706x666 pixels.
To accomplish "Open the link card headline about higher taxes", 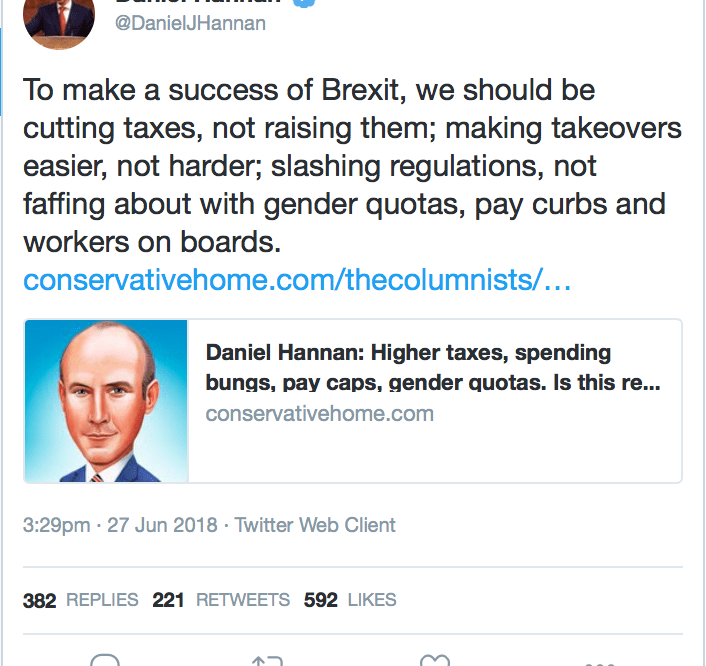I will click(x=408, y=353).
